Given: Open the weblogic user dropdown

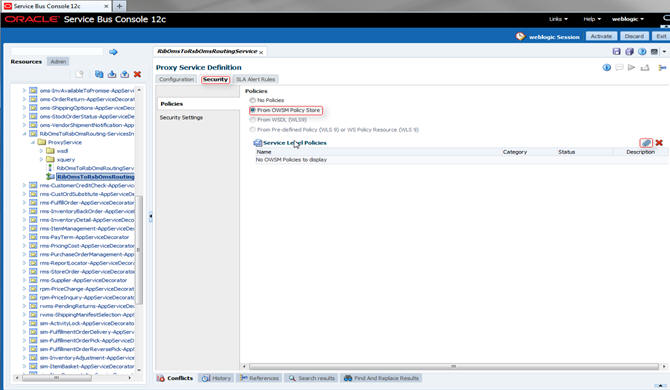Looking at the screenshot, I should click(628, 19).
